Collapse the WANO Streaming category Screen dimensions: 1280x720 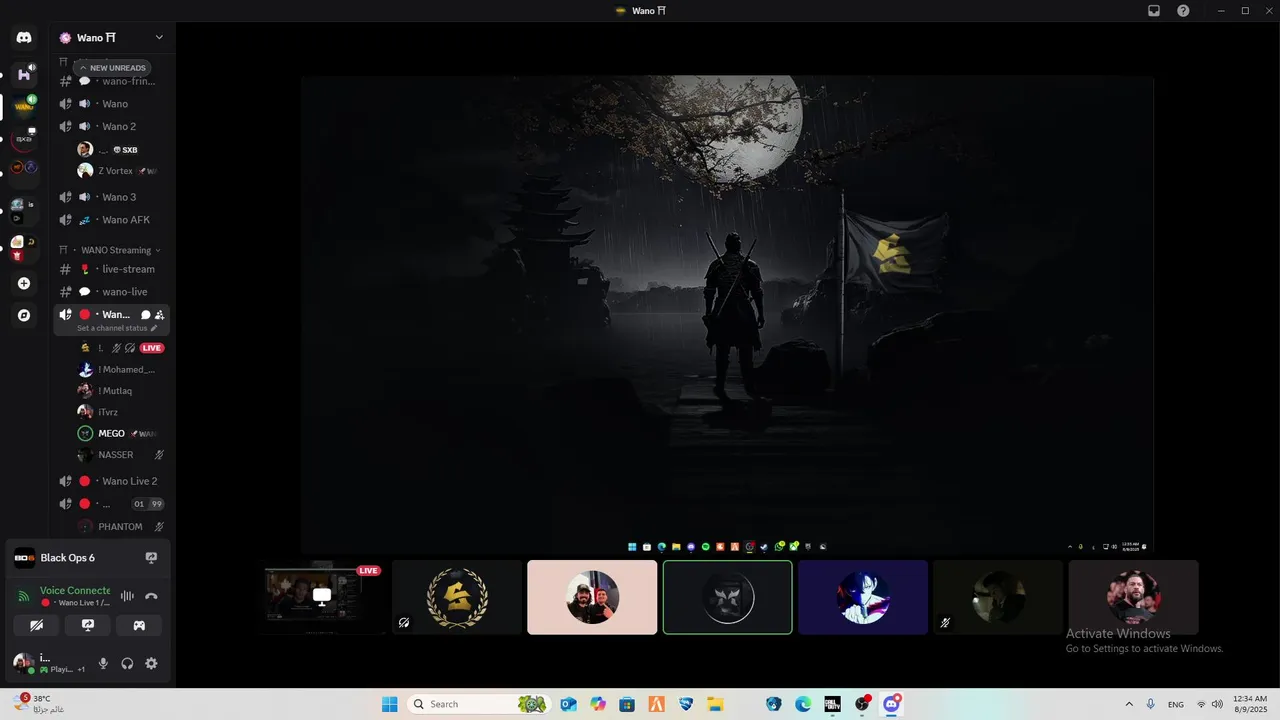pos(116,250)
